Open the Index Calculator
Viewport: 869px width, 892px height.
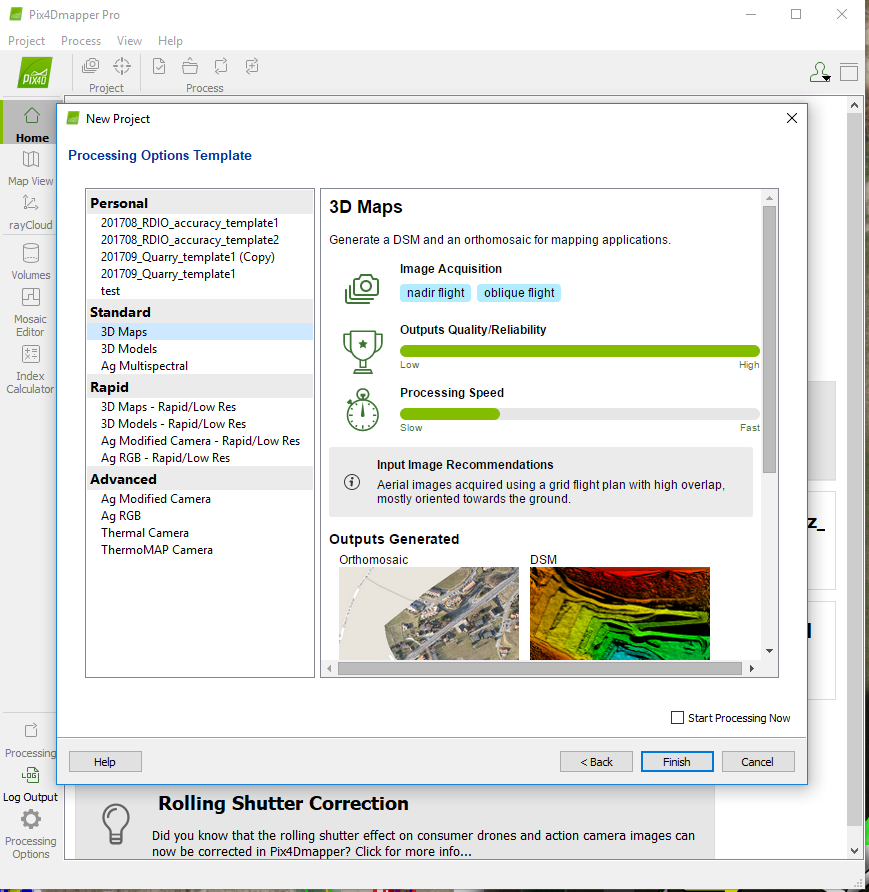[30, 362]
